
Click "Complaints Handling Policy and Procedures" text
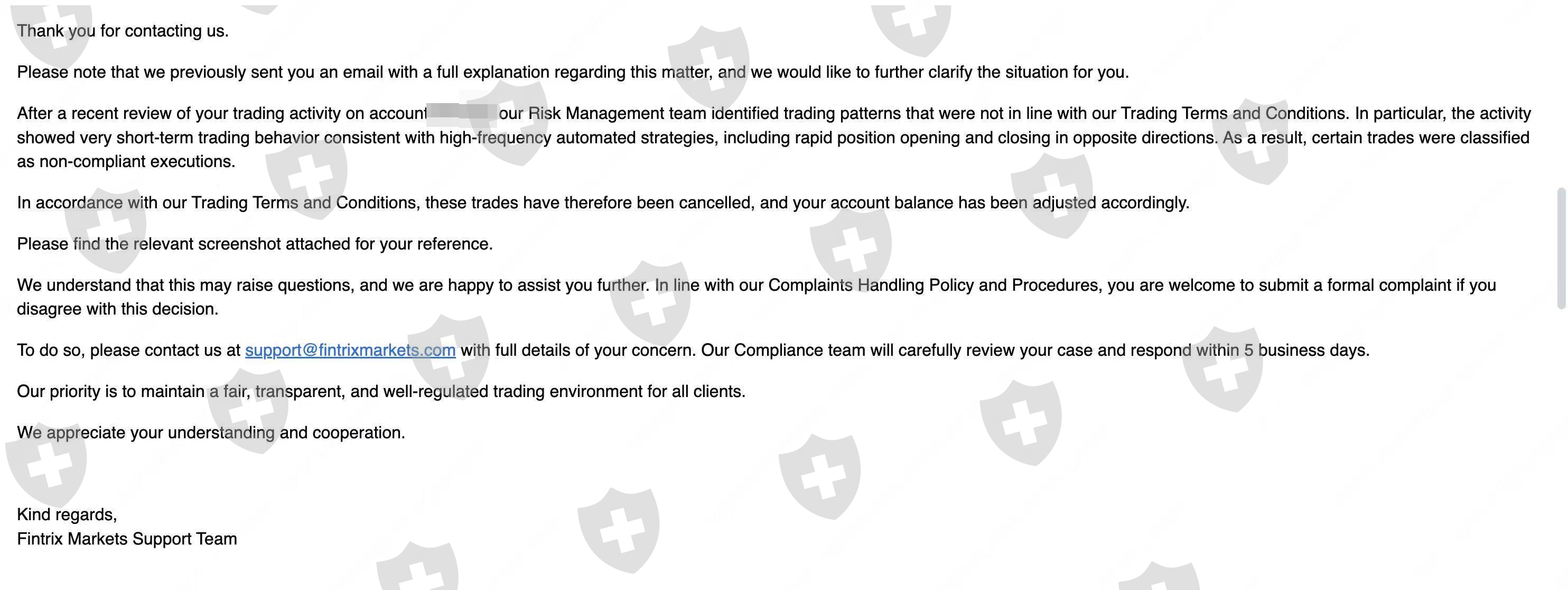pyautogui.click(x=935, y=285)
